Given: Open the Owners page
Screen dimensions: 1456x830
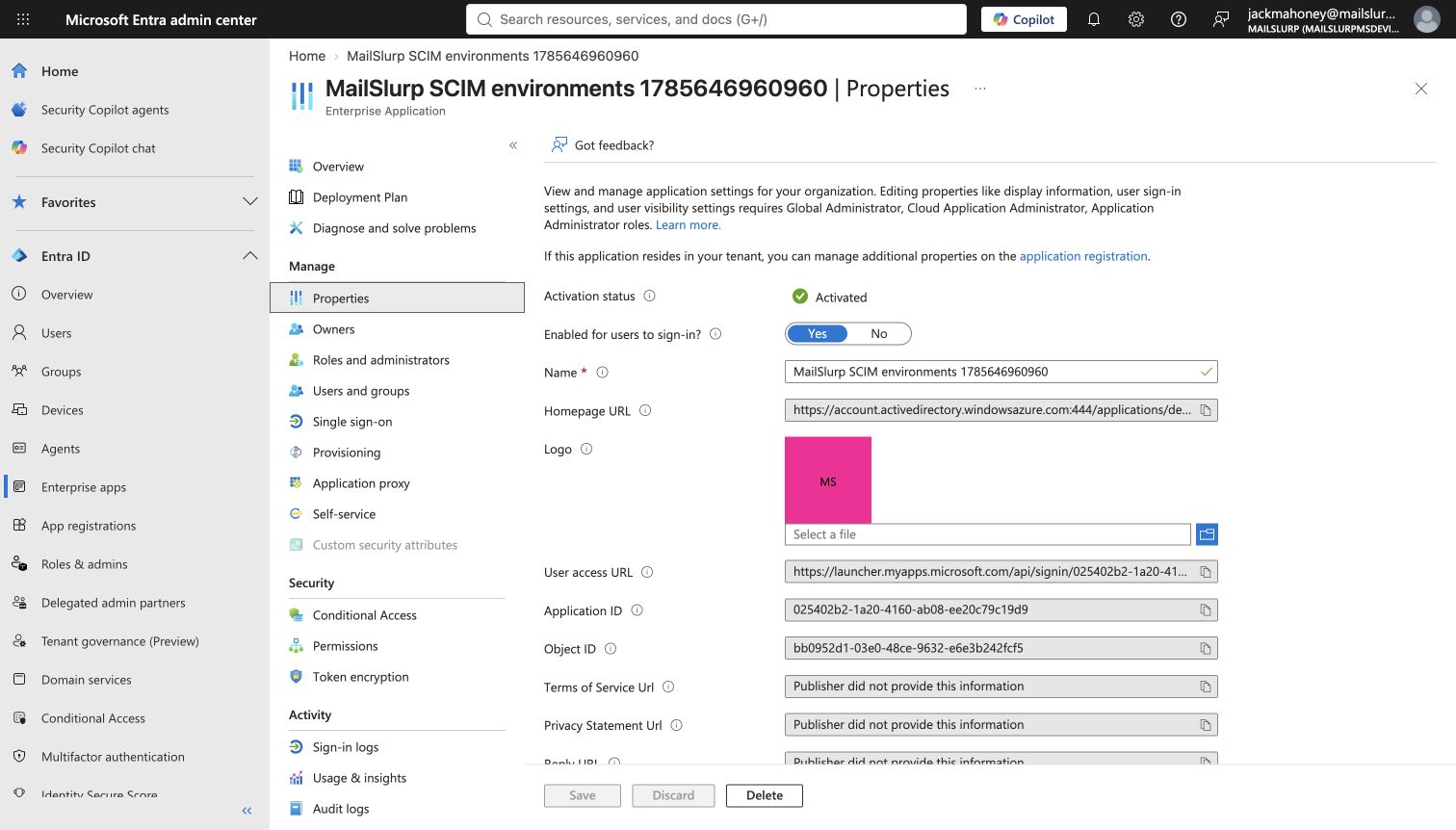Looking at the screenshot, I should [333, 329].
